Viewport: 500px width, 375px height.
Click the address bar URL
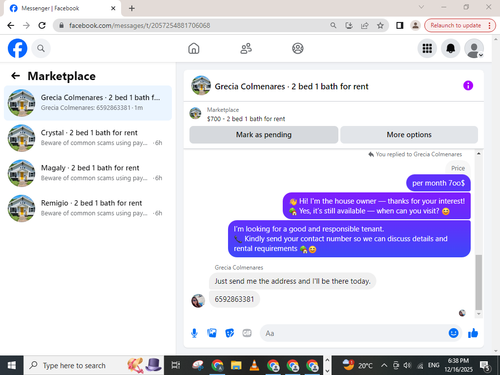click(x=140, y=25)
